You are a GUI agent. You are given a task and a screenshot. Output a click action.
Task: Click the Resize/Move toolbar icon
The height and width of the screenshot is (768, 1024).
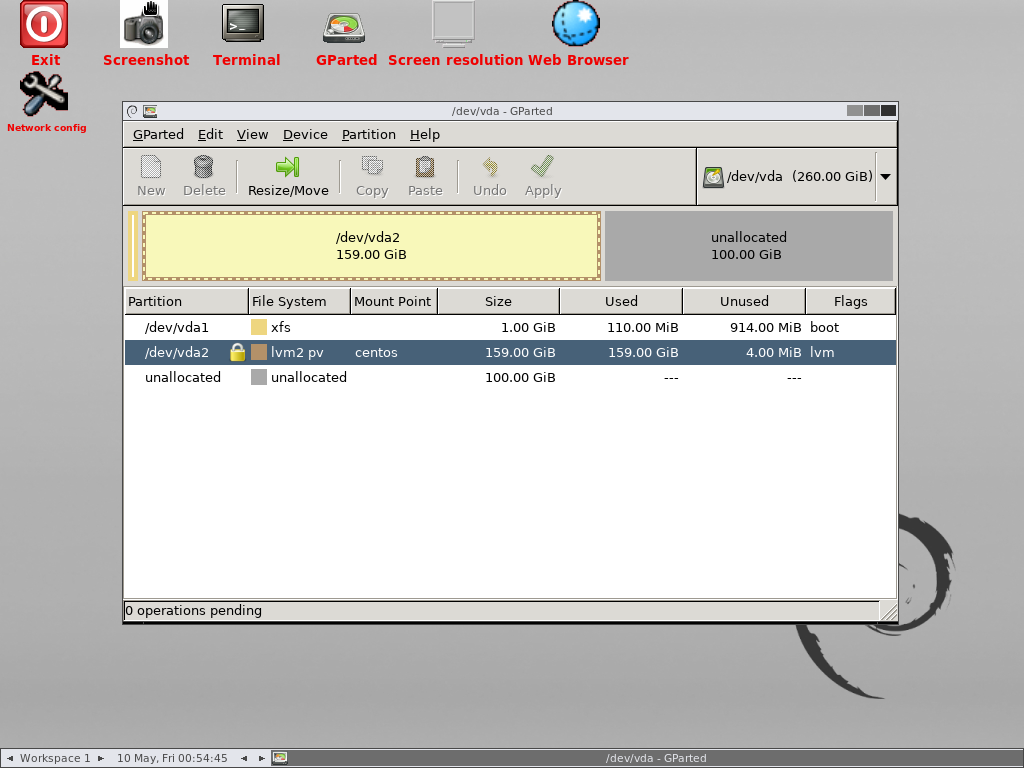[288, 167]
